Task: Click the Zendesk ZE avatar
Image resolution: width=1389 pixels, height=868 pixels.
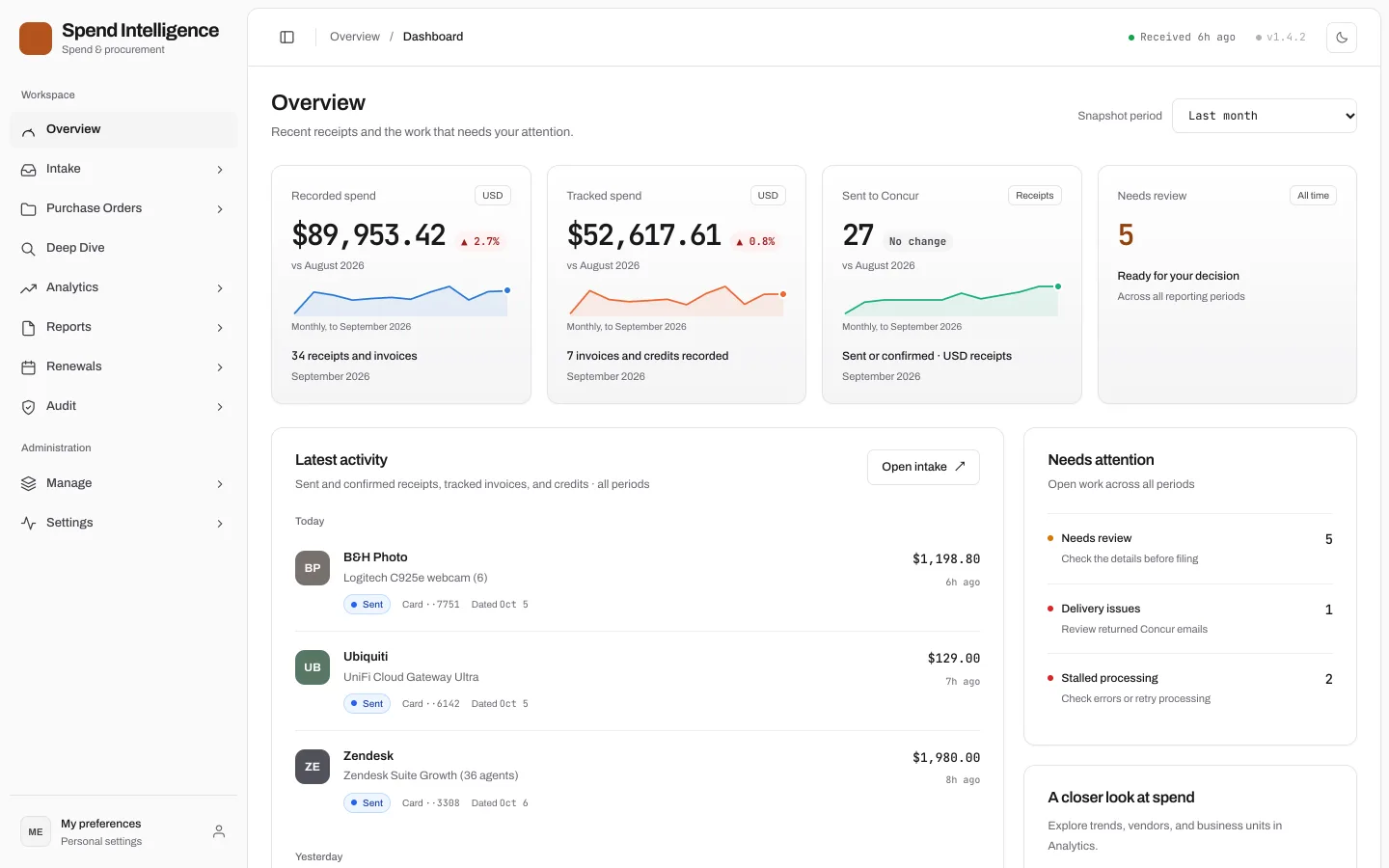Action: tap(313, 767)
